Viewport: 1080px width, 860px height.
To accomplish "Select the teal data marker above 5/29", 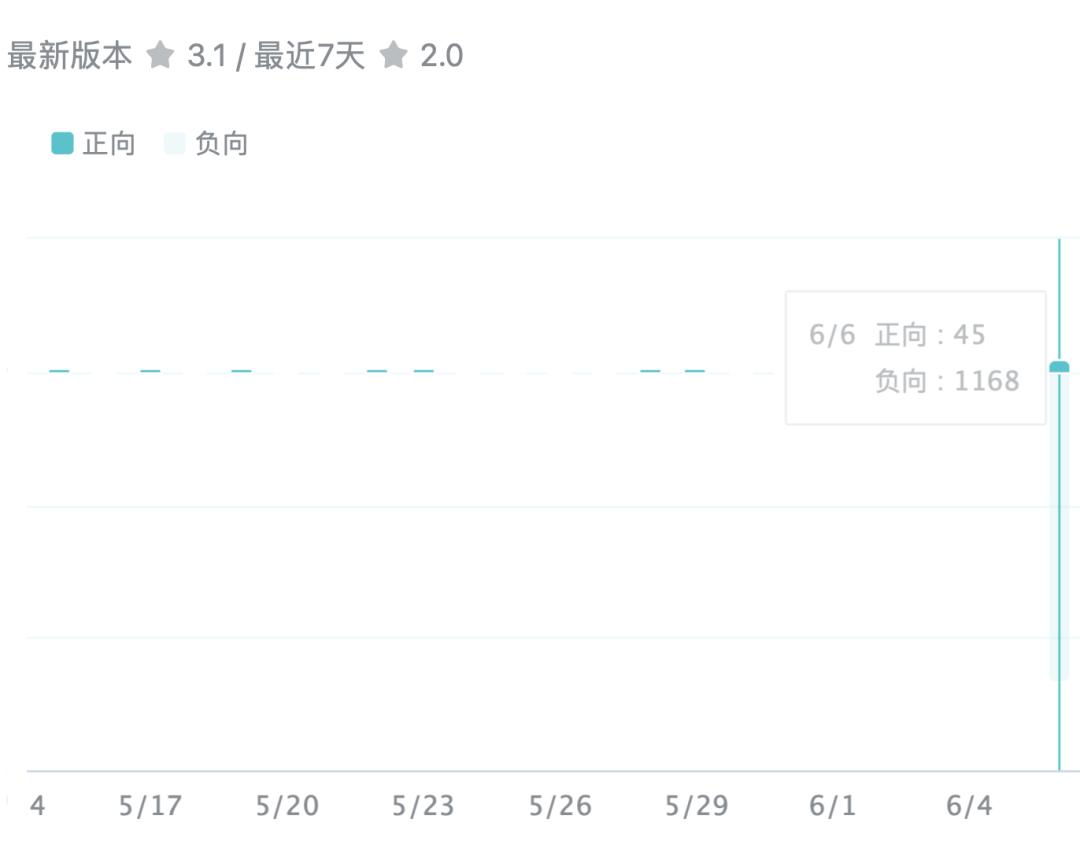I will 695,371.
